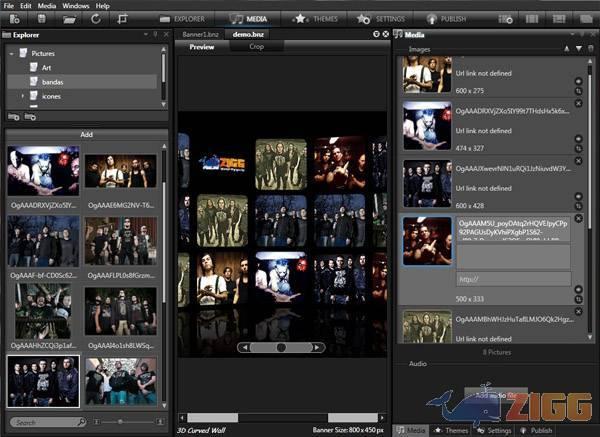Click the thumbnail size slider beside the search box
The width and height of the screenshot is (600, 437).
(x=122, y=422)
